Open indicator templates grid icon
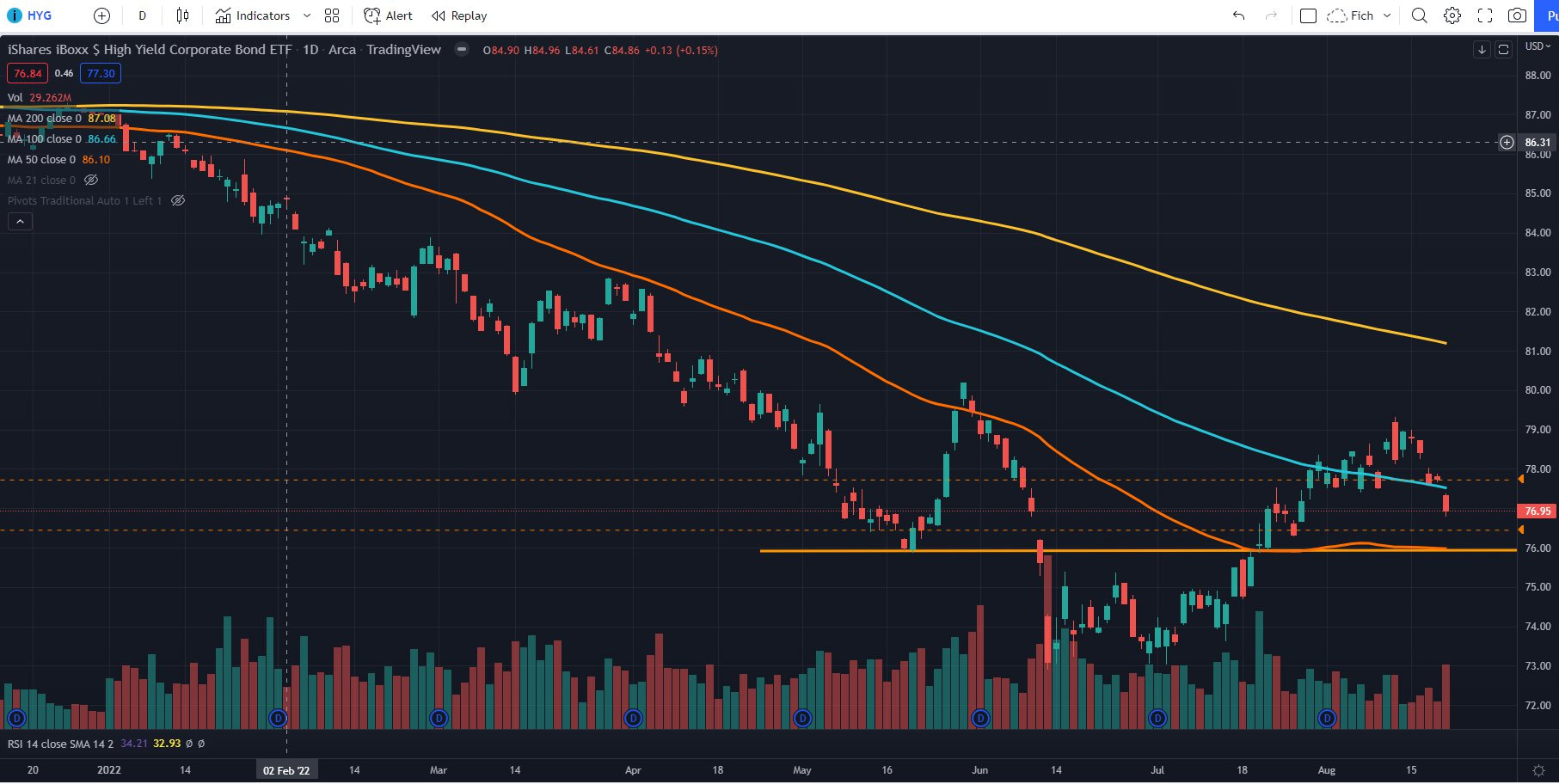The height and width of the screenshot is (784, 1559). point(332,15)
